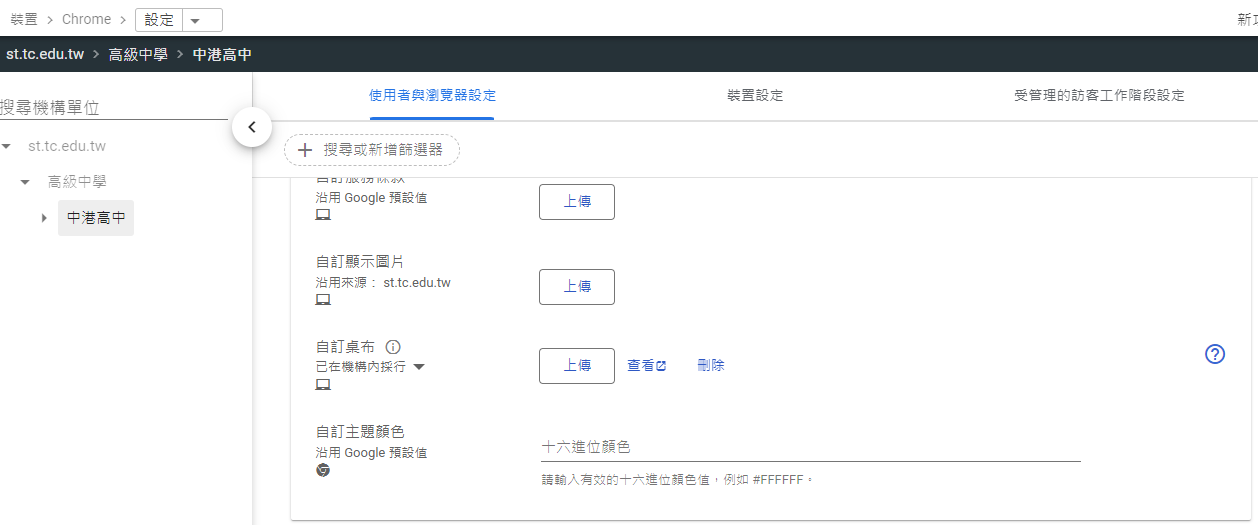Click the plus icon in filter bar
The width and height of the screenshot is (1258, 525).
pos(306,150)
